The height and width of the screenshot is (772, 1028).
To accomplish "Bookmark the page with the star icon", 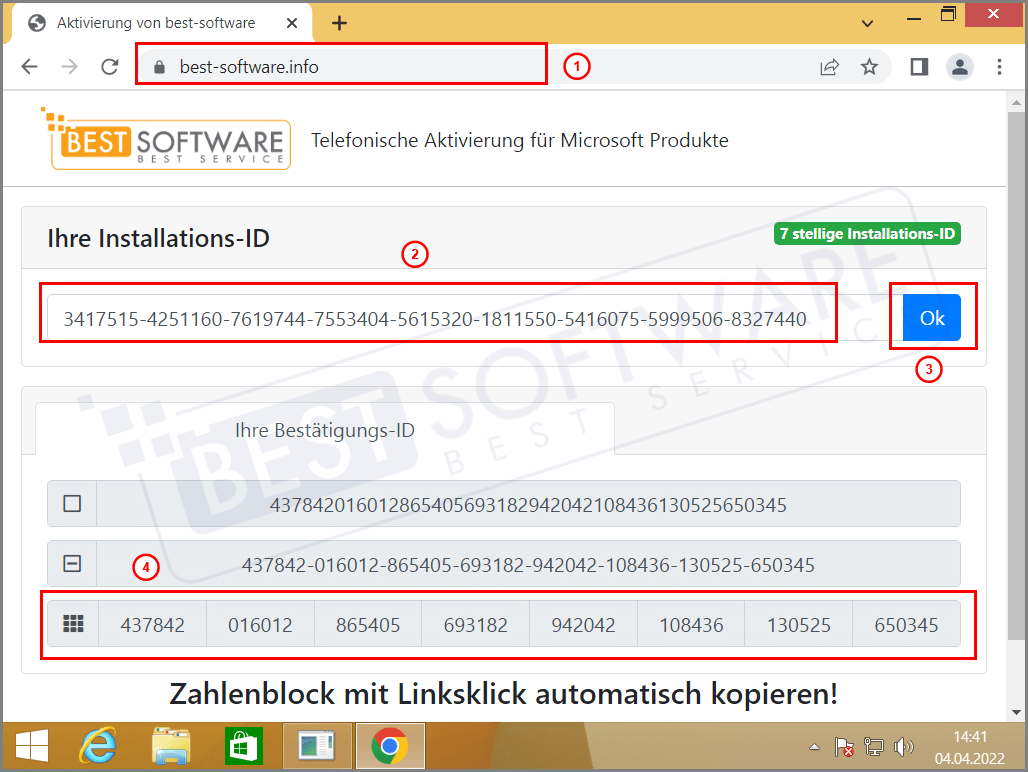I will pyautogui.click(x=870, y=66).
